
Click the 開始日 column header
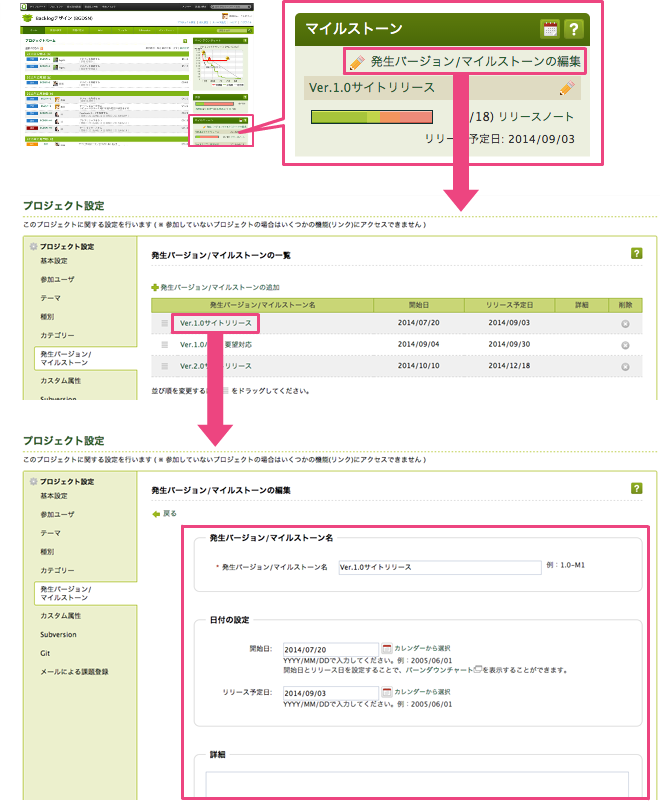coord(419,305)
